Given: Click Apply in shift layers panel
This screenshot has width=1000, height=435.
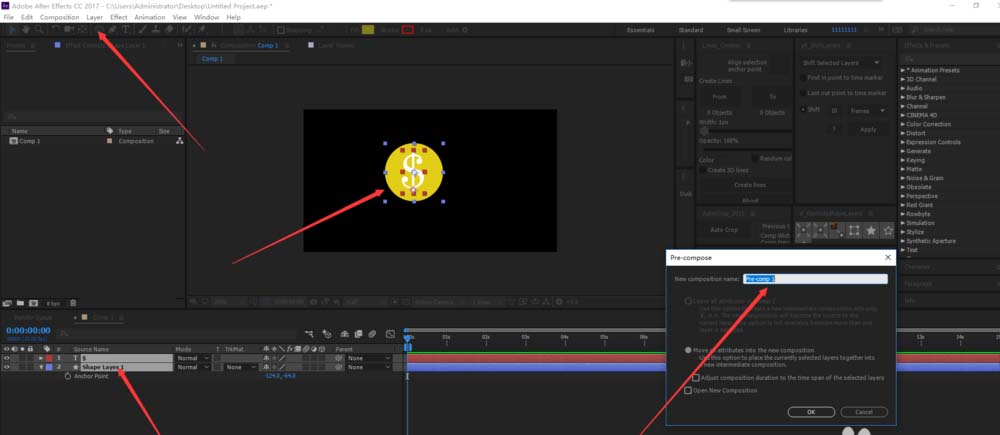Looking at the screenshot, I should 868,129.
